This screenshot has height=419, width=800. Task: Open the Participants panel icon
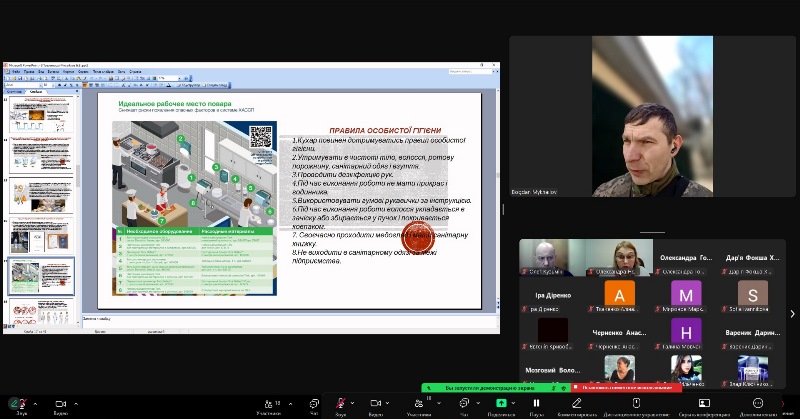tap(268, 402)
